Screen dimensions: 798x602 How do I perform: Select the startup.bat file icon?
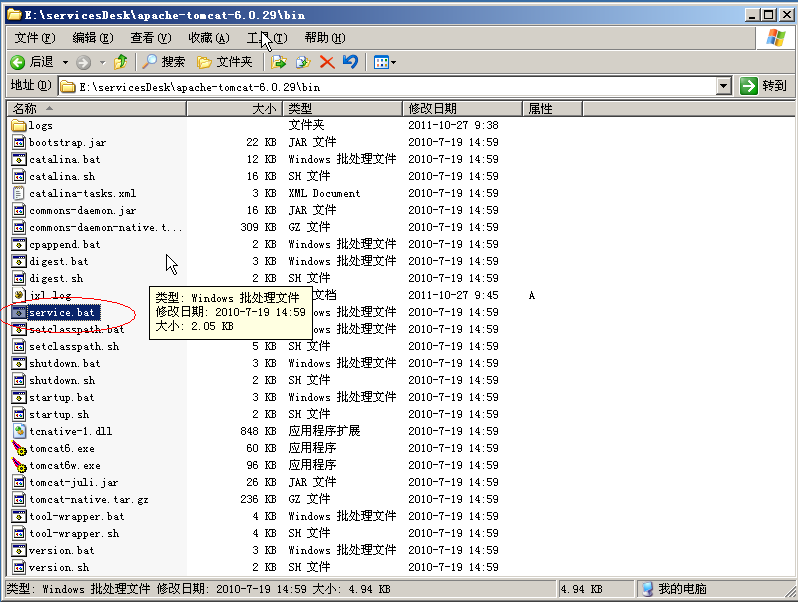[x=19, y=397]
